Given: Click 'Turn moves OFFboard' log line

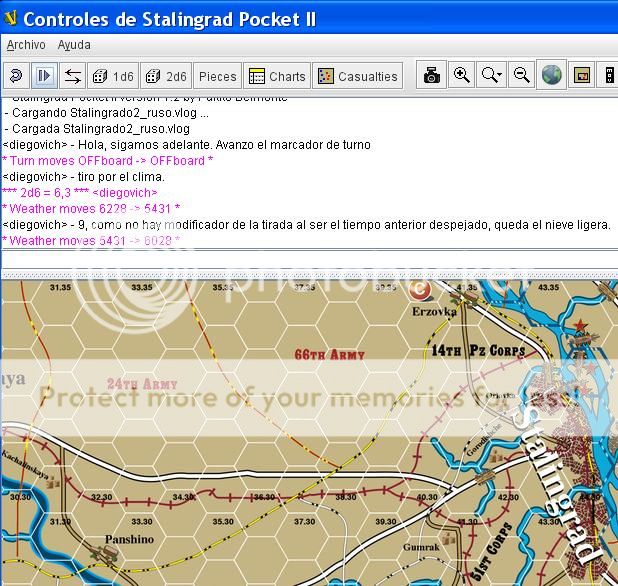Looking at the screenshot, I should [x=107, y=161].
